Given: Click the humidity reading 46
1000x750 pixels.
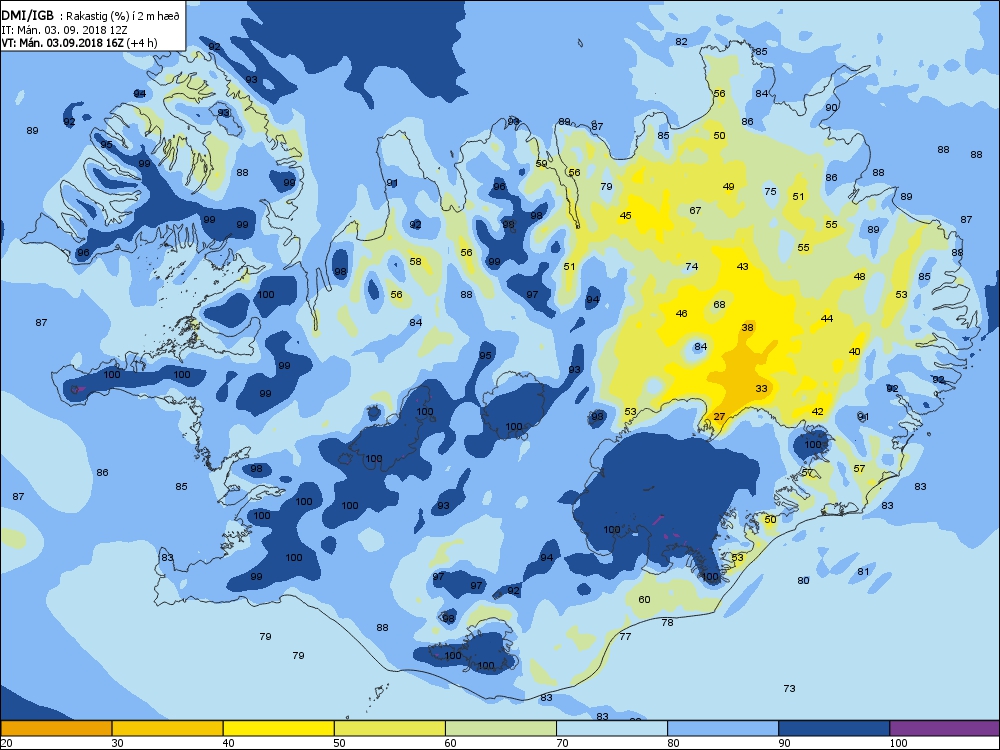Looking at the screenshot, I should click(x=681, y=313).
